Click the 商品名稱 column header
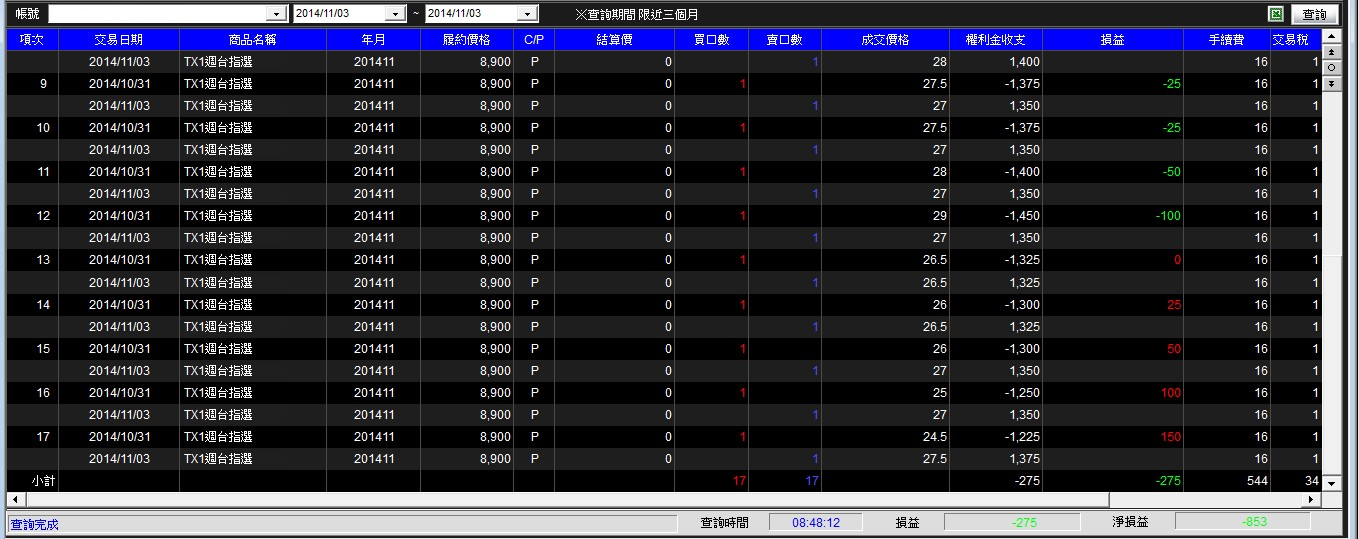The height and width of the screenshot is (539, 1359). 253,40
